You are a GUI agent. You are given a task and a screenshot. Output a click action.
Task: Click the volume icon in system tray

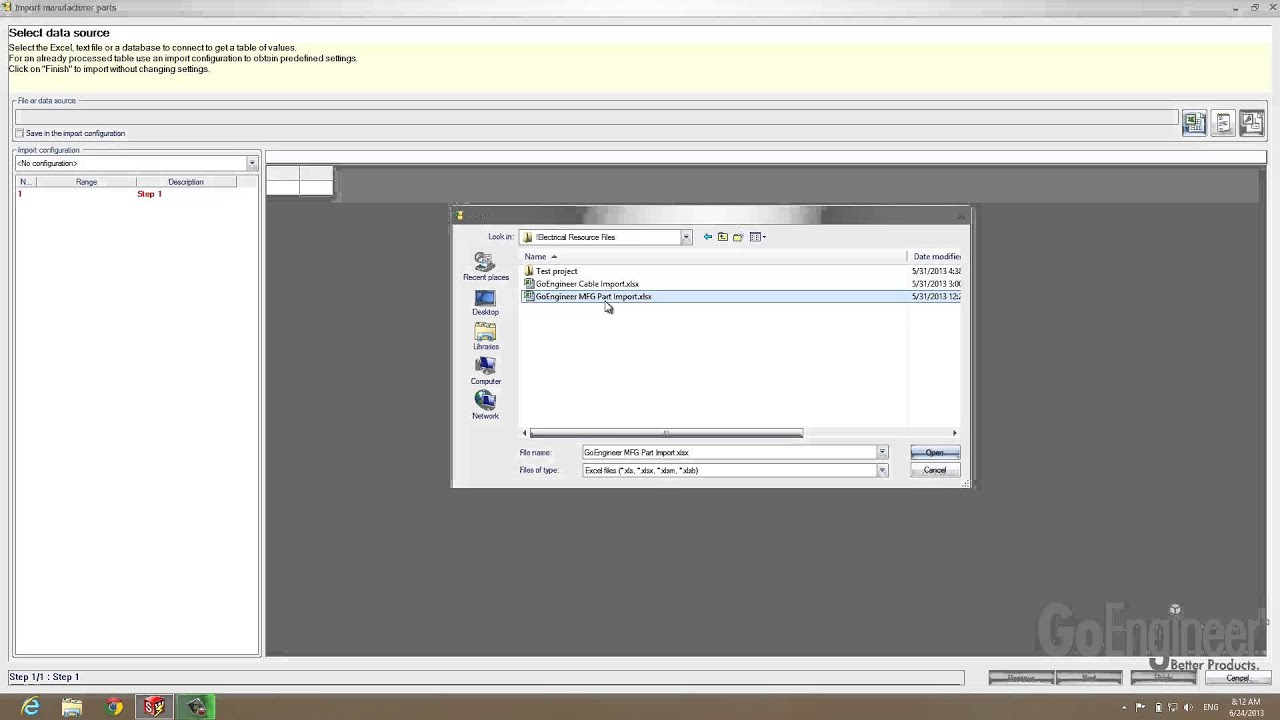1190,707
